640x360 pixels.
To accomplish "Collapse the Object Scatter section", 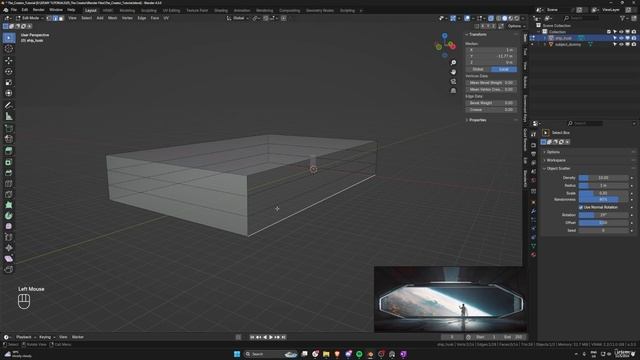I will pyautogui.click(x=557, y=169).
